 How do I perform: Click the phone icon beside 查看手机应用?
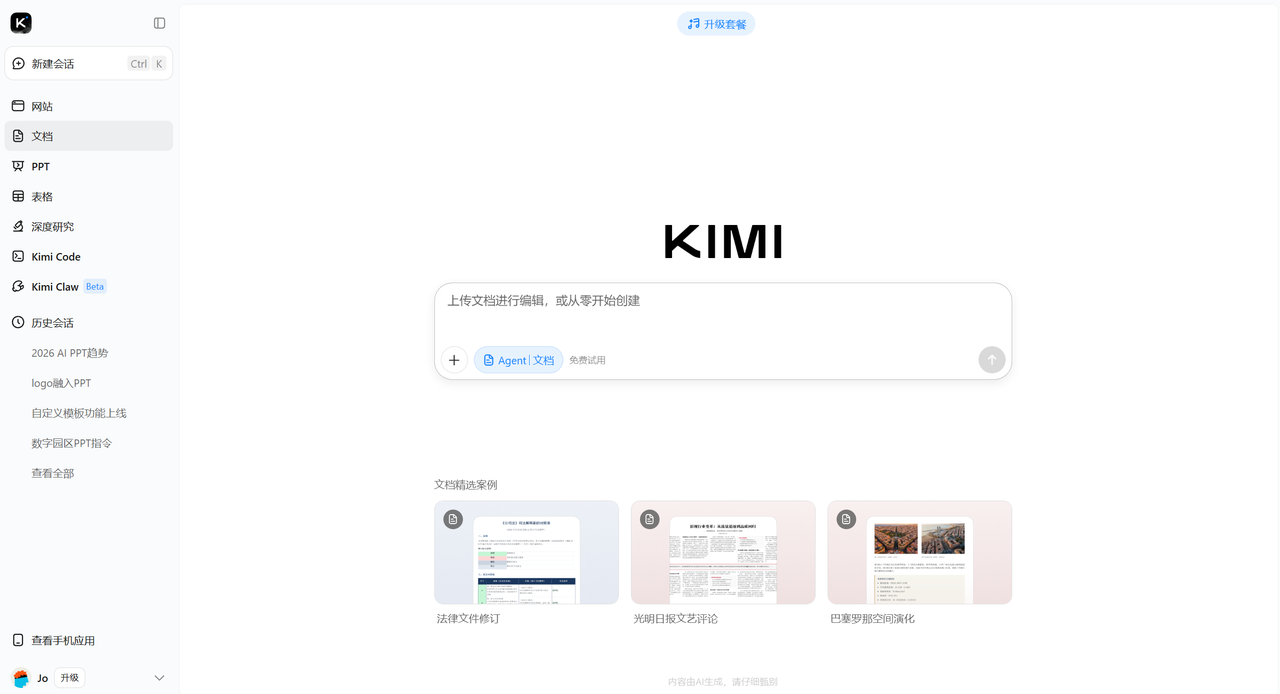(x=18, y=640)
